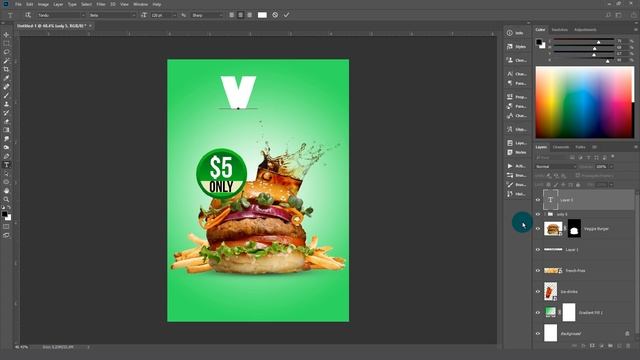Screen dimensions: 640x360
Task: Switch to the Adjustments tab
Action: (585, 30)
